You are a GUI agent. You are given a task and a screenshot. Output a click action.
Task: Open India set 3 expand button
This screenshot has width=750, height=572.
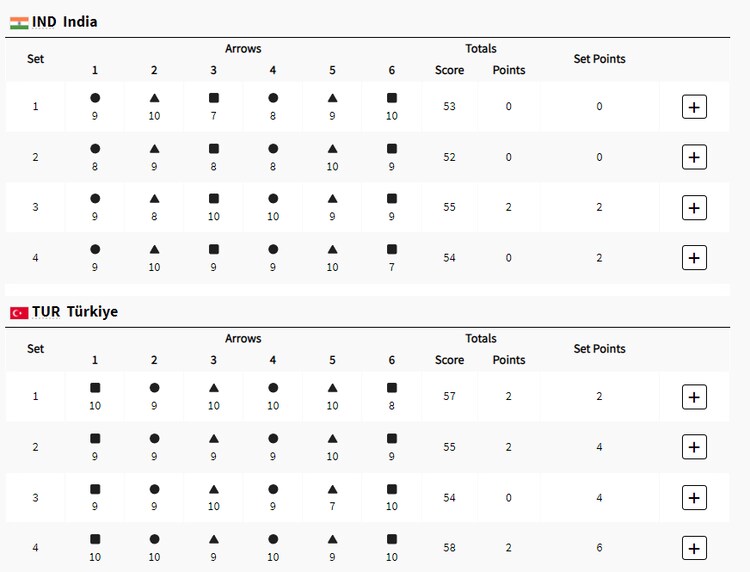pos(694,207)
